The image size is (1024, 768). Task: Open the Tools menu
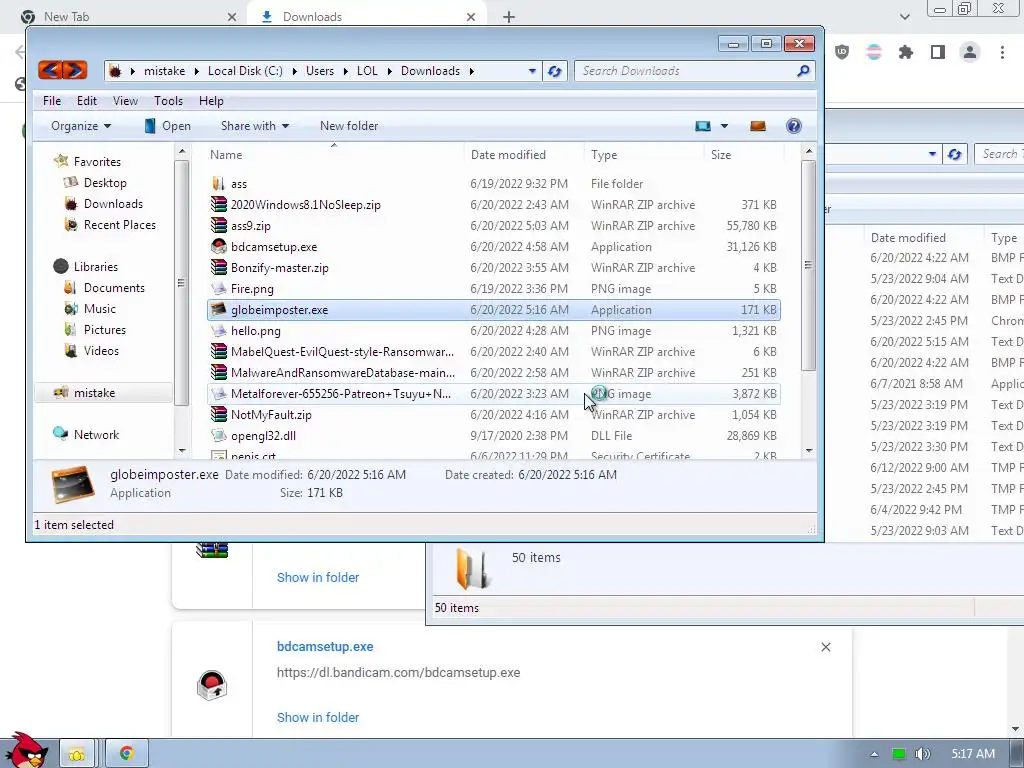(168, 101)
